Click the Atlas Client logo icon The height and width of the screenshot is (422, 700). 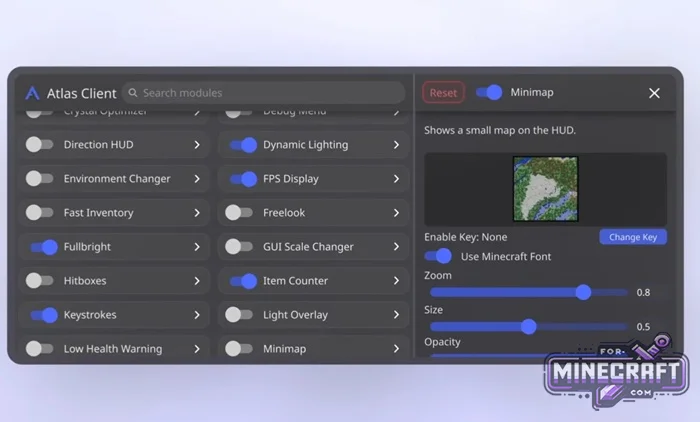(x=33, y=93)
